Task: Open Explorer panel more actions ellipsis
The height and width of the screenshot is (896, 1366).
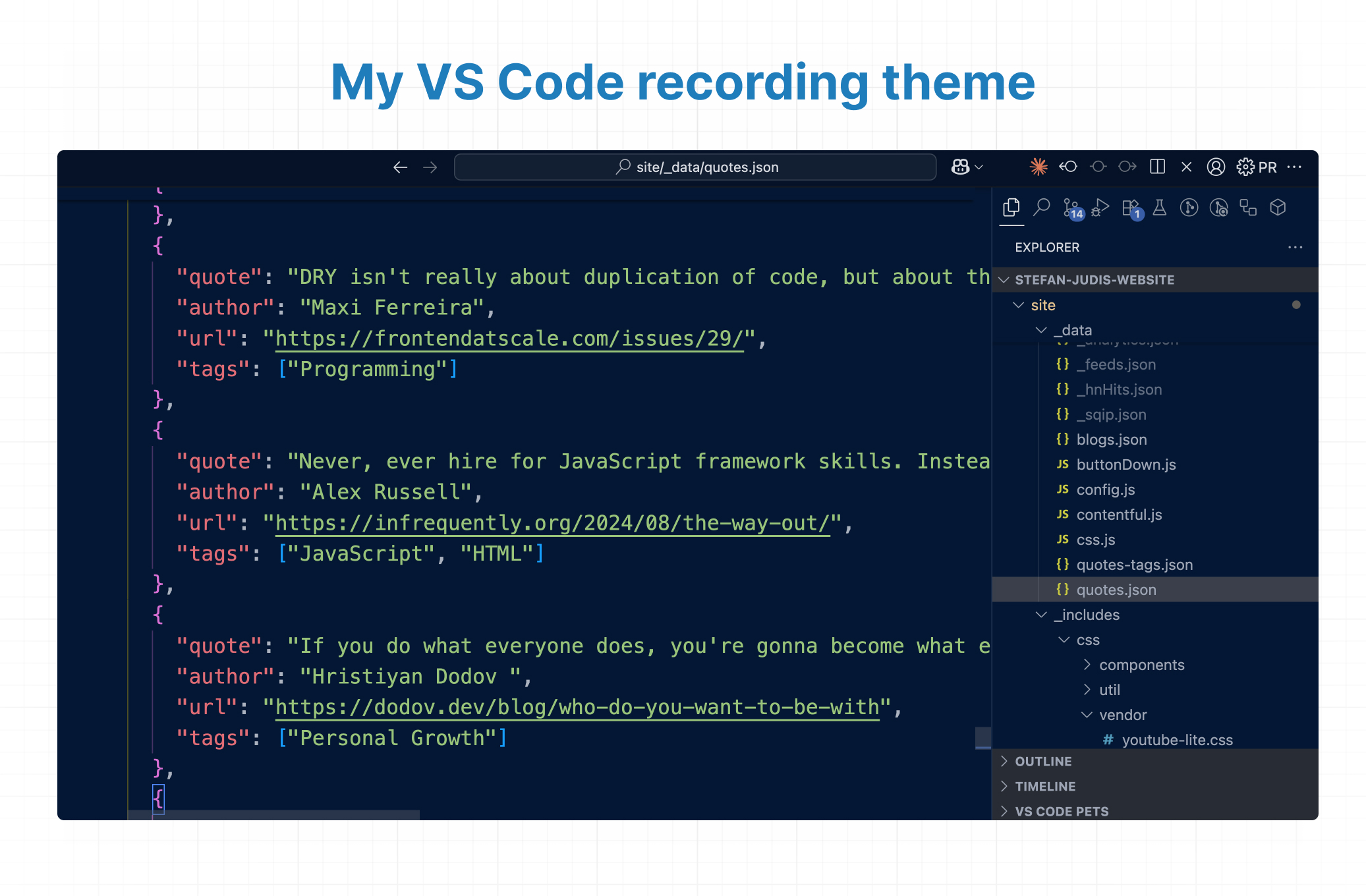Action: pyautogui.click(x=1295, y=247)
